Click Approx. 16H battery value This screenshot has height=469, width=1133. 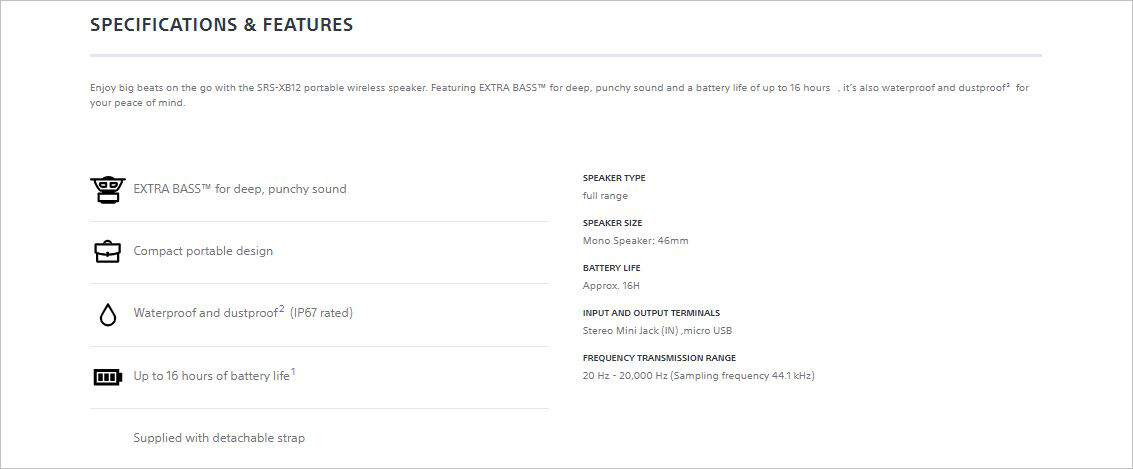pyautogui.click(x=611, y=285)
